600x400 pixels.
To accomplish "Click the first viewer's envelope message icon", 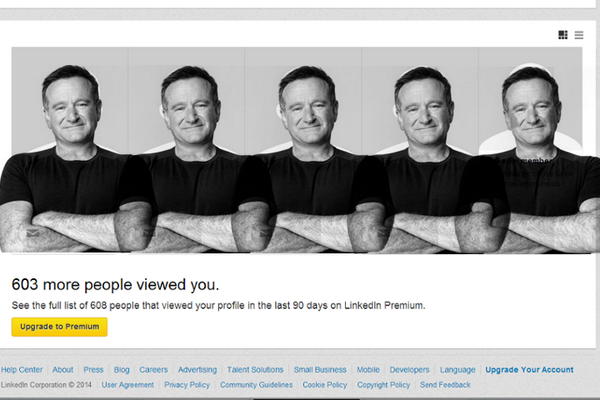I will [x=33, y=232].
